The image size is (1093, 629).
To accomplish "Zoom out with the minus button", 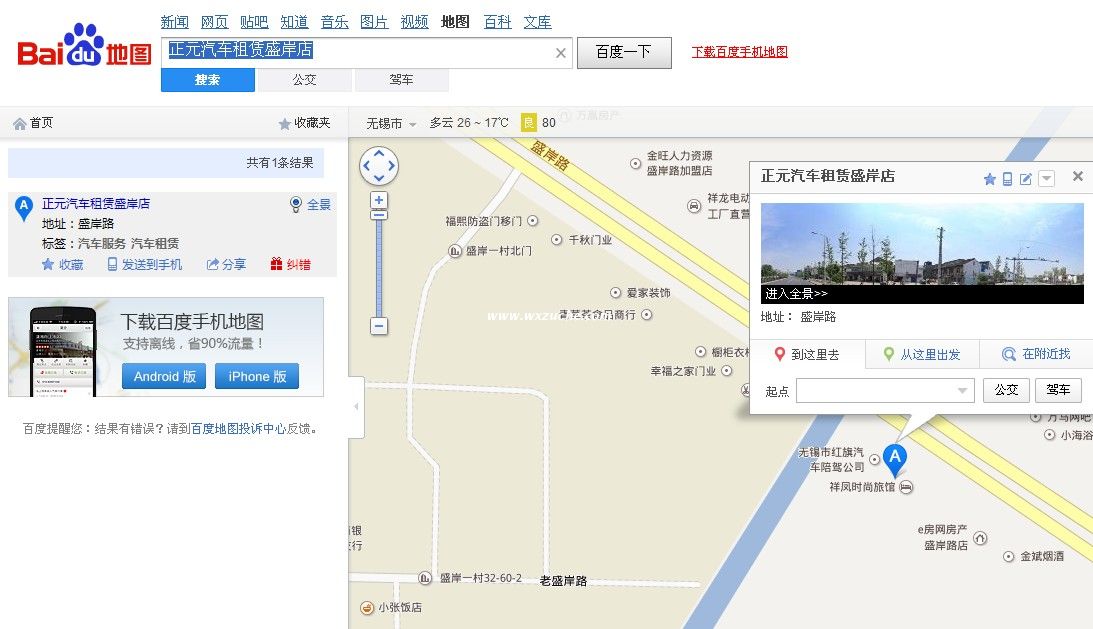I will tap(379, 326).
